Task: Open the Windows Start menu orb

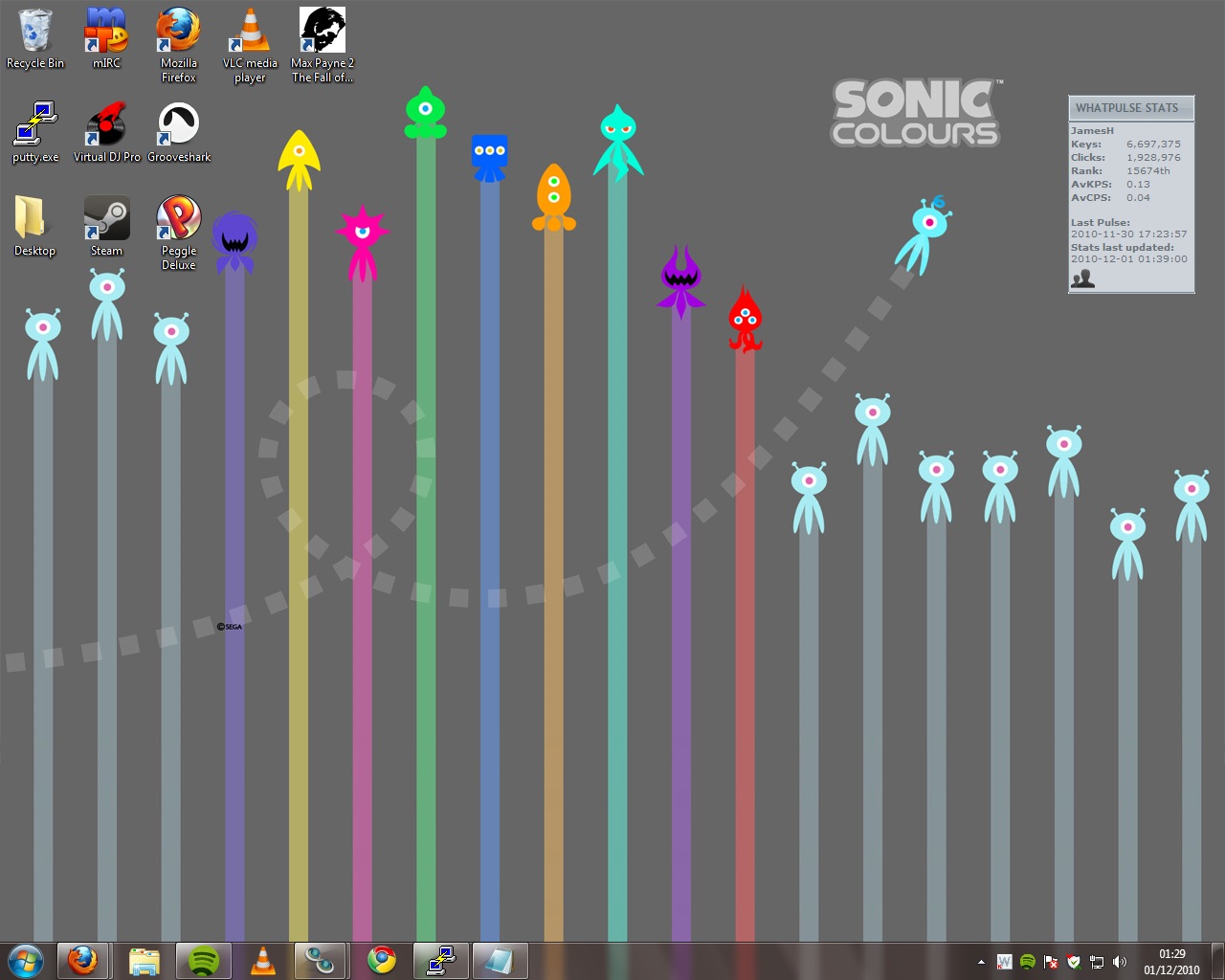Action: (x=25, y=960)
